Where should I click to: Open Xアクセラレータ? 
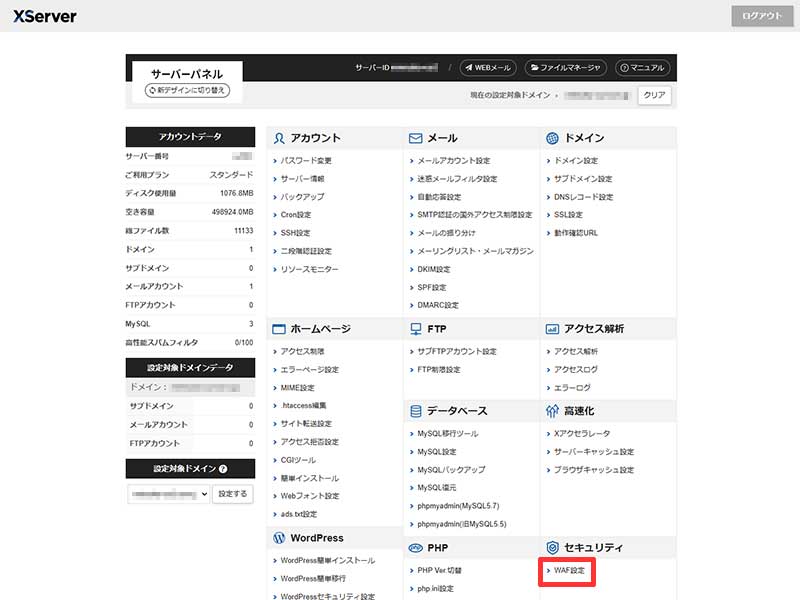click(x=582, y=434)
